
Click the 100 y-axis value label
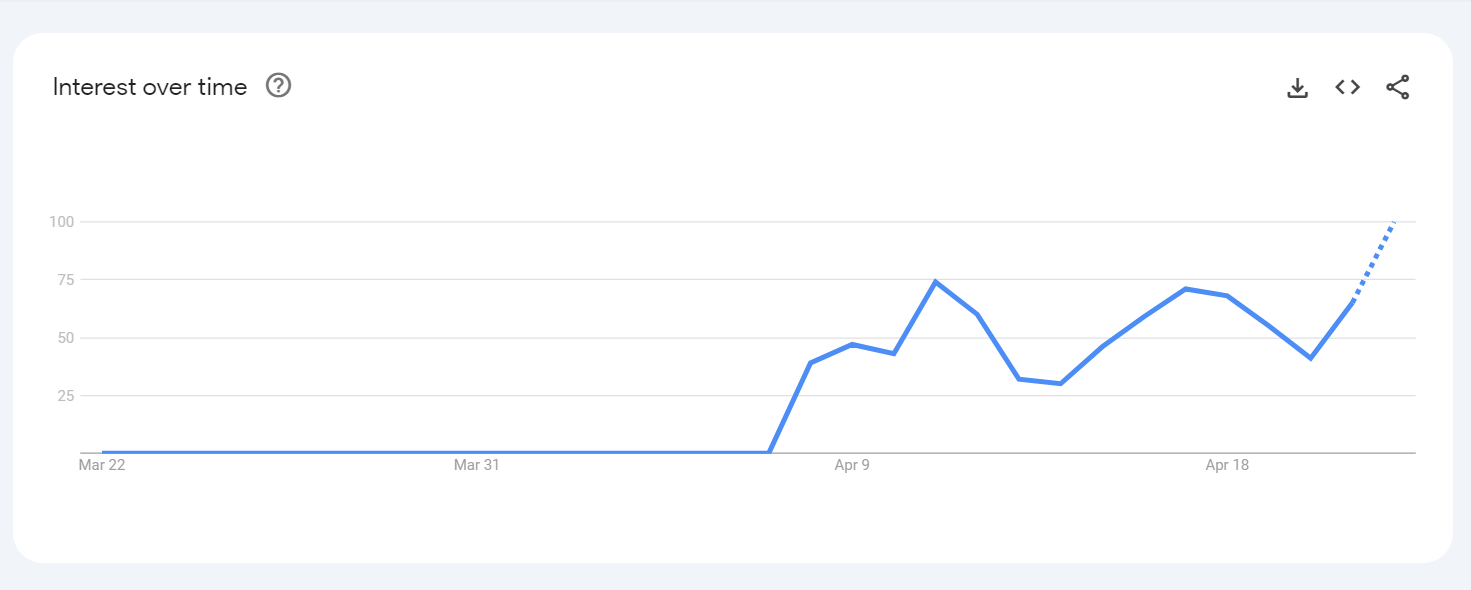[62, 221]
